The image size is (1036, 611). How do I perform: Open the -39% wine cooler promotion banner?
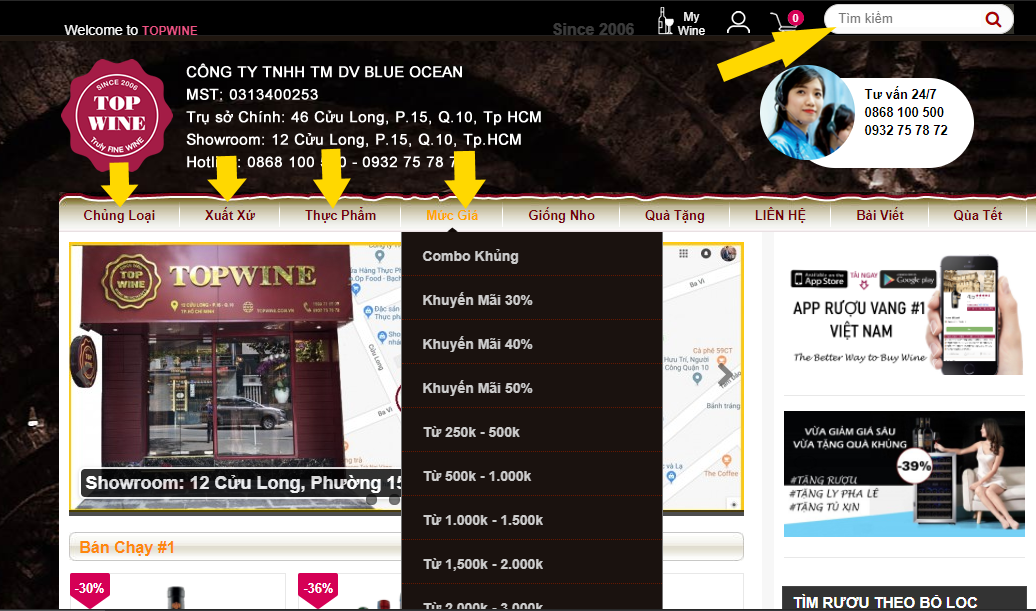tap(904, 474)
